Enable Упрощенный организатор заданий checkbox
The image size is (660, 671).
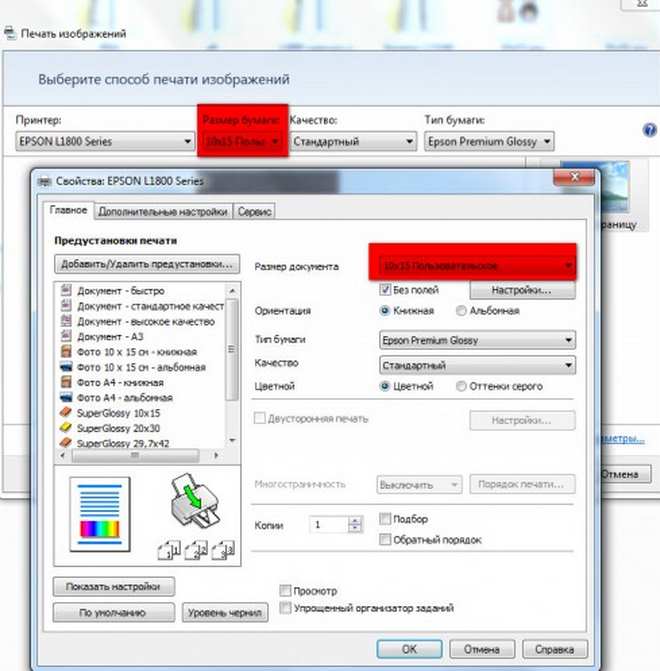tap(285, 608)
